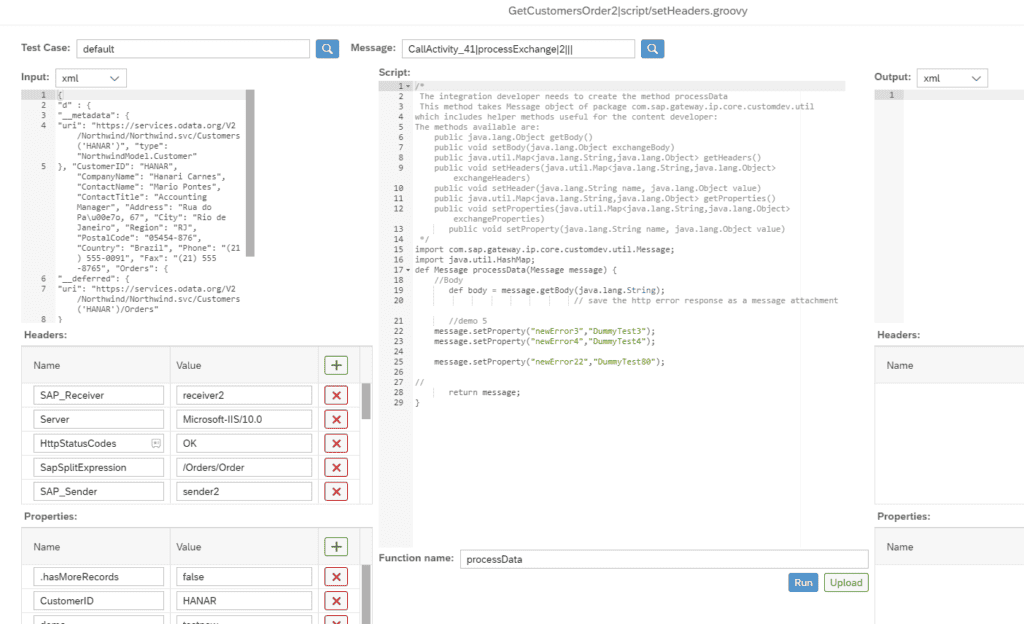Click the newError4 setProperty script line
1024x624 pixels.
(544, 341)
